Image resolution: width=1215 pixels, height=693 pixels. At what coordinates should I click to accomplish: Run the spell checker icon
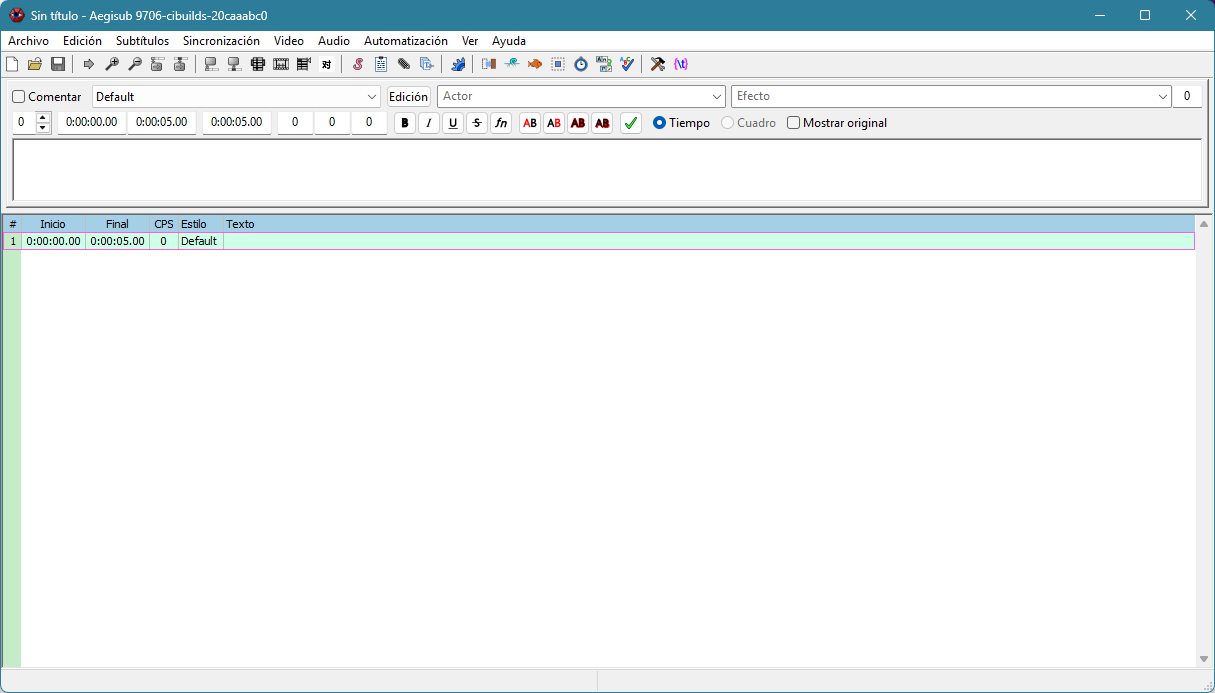click(x=627, y=64)
